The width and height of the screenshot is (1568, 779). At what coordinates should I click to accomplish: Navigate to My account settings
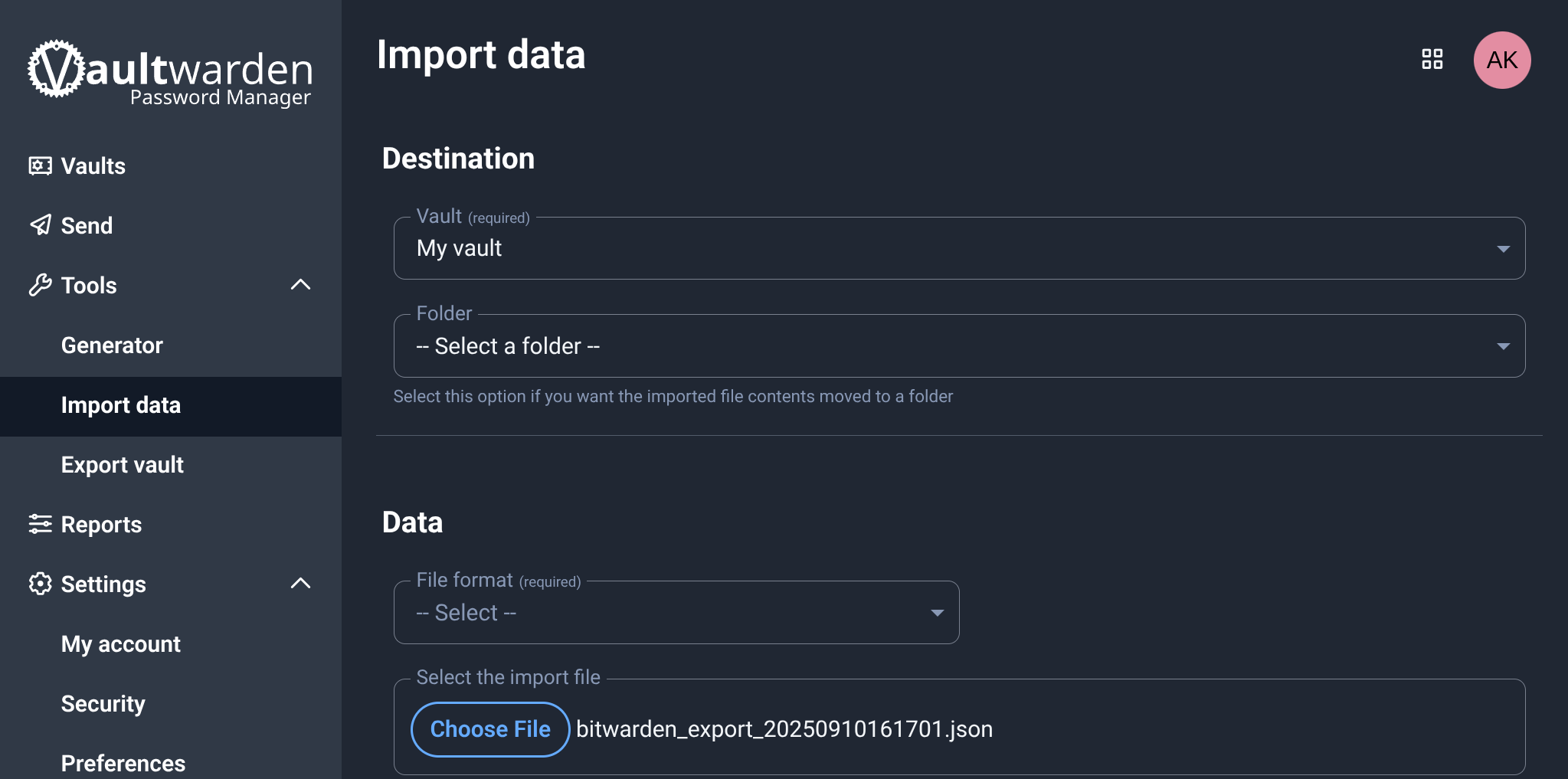121,644
